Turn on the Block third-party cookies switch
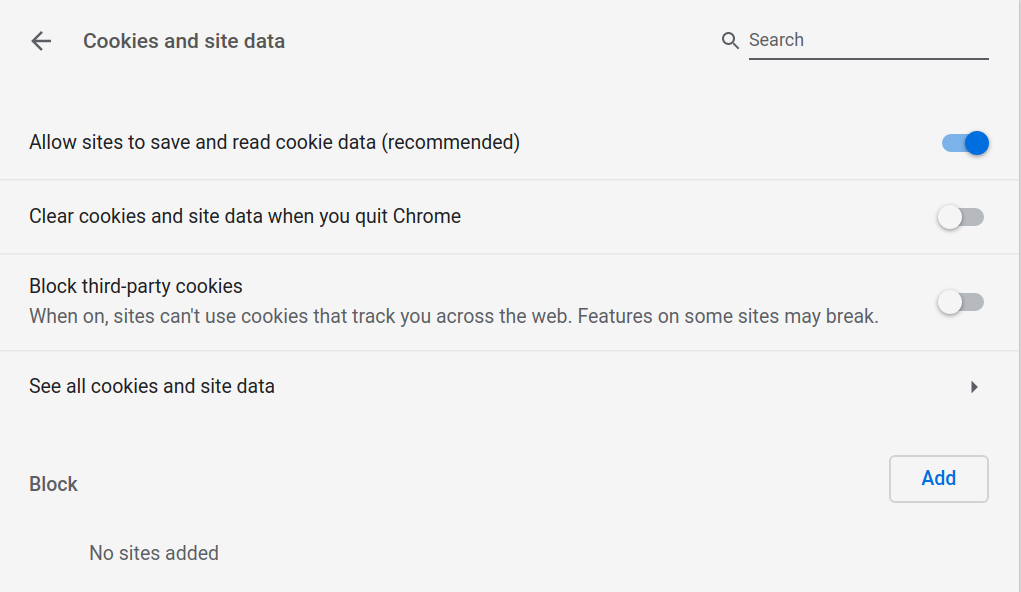This screenshot has width=1021, height=592. 961,302
